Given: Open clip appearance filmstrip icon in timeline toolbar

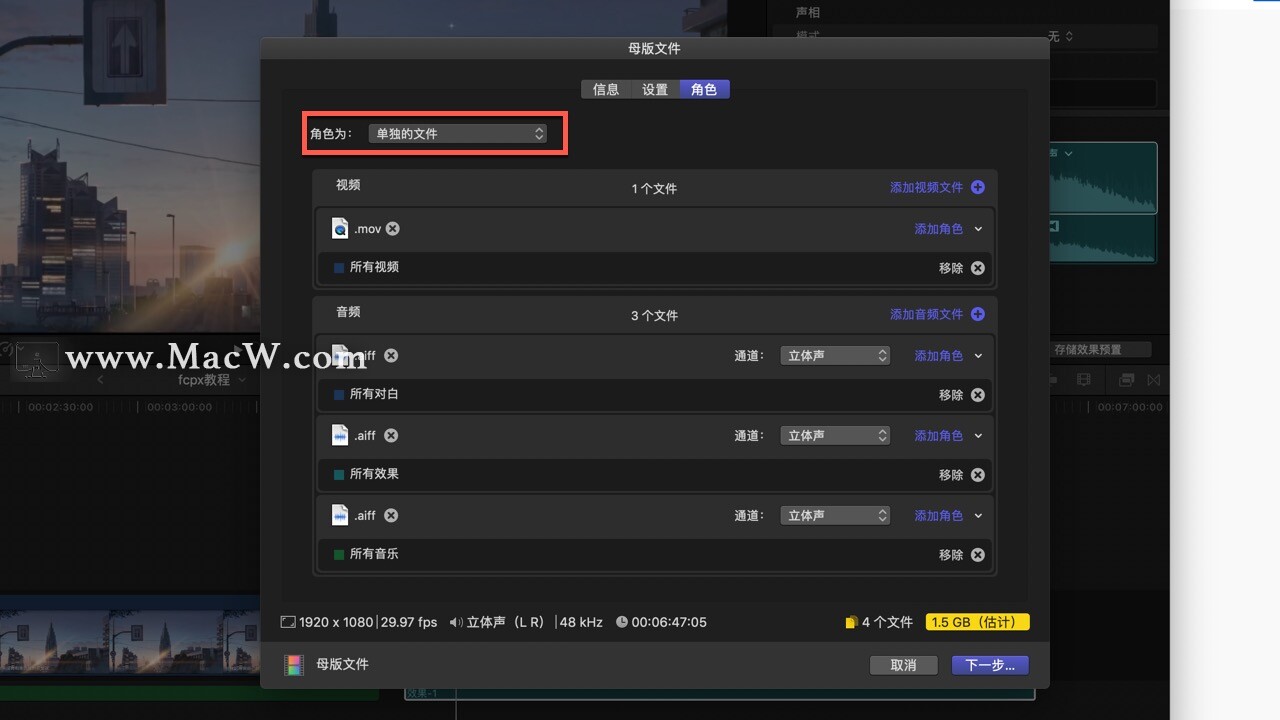Looking at the screenshot, I should pyautogui.click(x=1083, y=380).
